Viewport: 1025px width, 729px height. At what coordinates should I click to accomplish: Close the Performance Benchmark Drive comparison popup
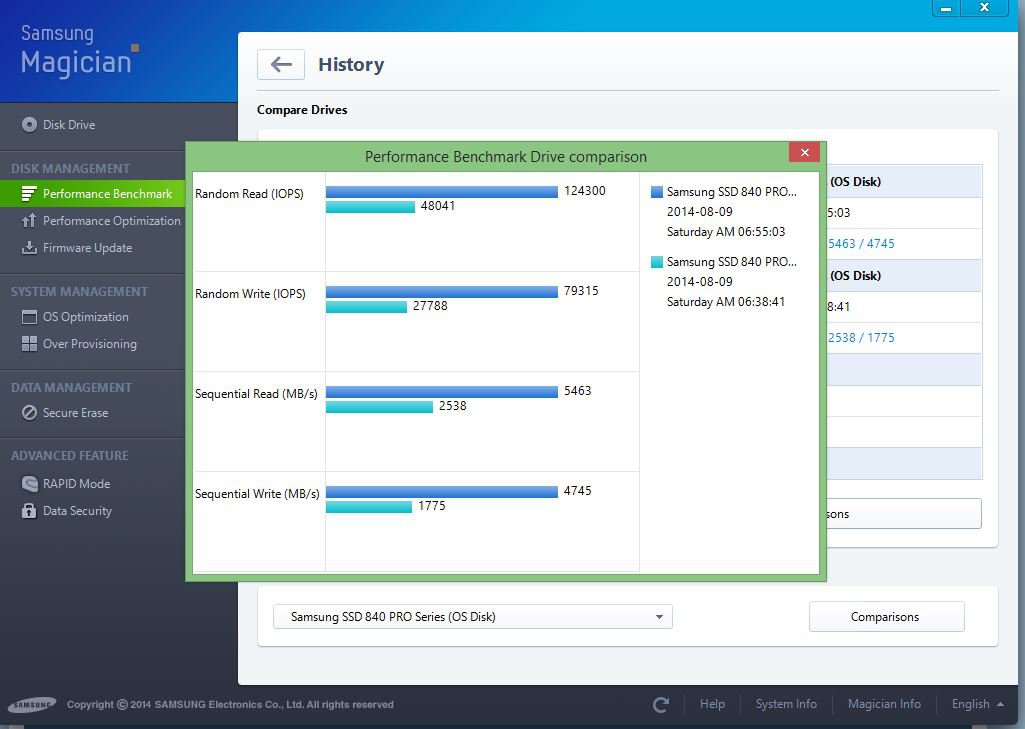tap(805, 152)
